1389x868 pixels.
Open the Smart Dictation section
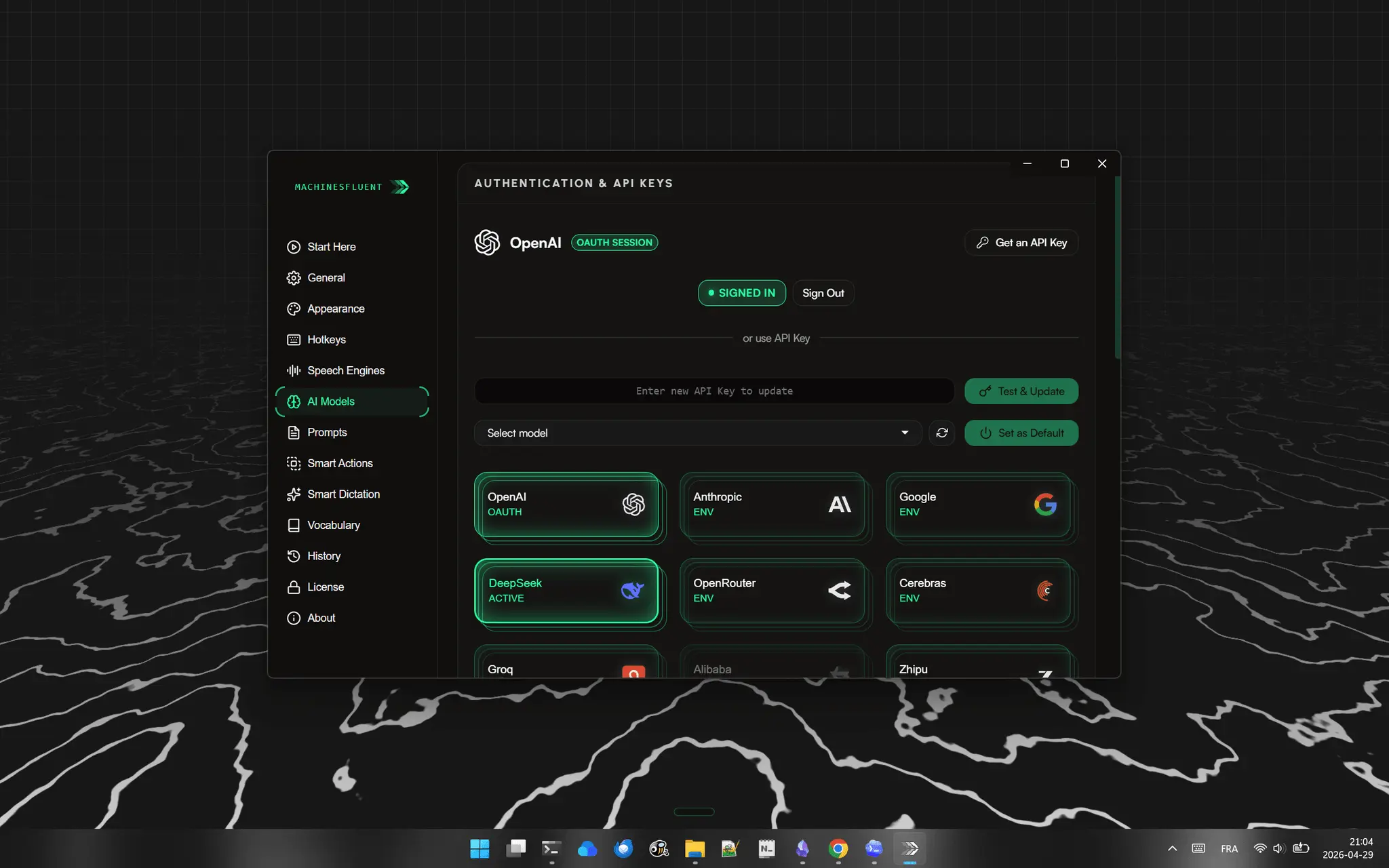click(352, 494)
